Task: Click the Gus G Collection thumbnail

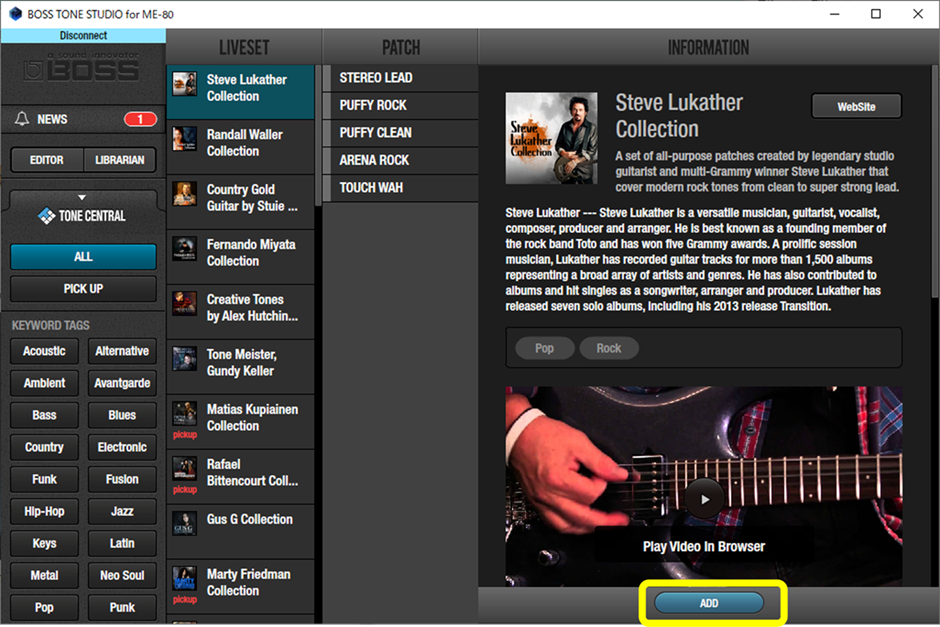Action: (185, 523)
